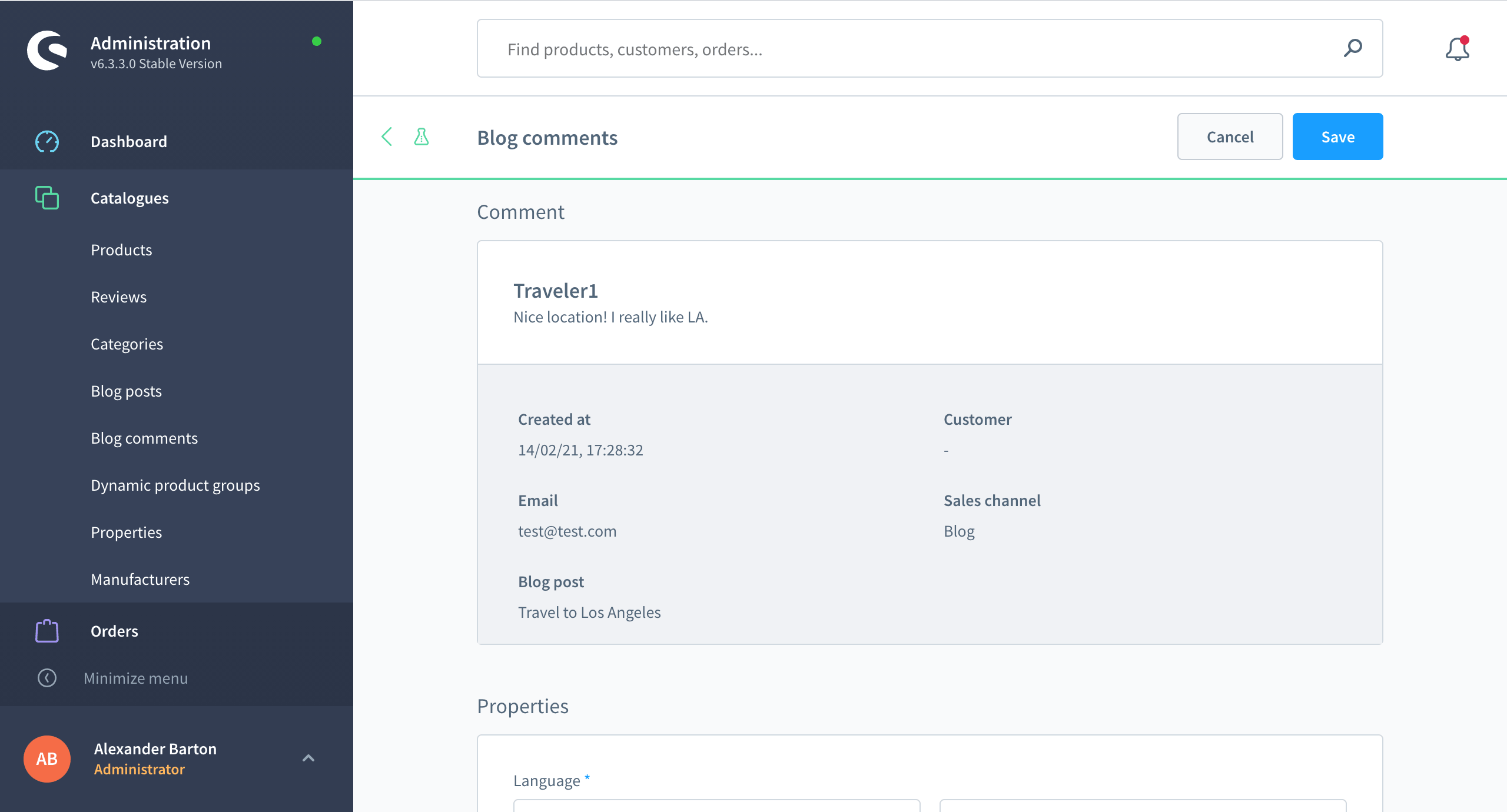Collapse the Catalogues menu section

coord(130,198)
